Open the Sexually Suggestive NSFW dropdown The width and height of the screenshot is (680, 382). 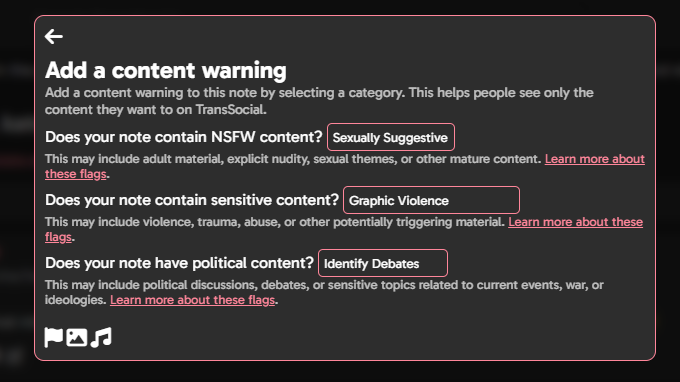click(x=391, y=137)
